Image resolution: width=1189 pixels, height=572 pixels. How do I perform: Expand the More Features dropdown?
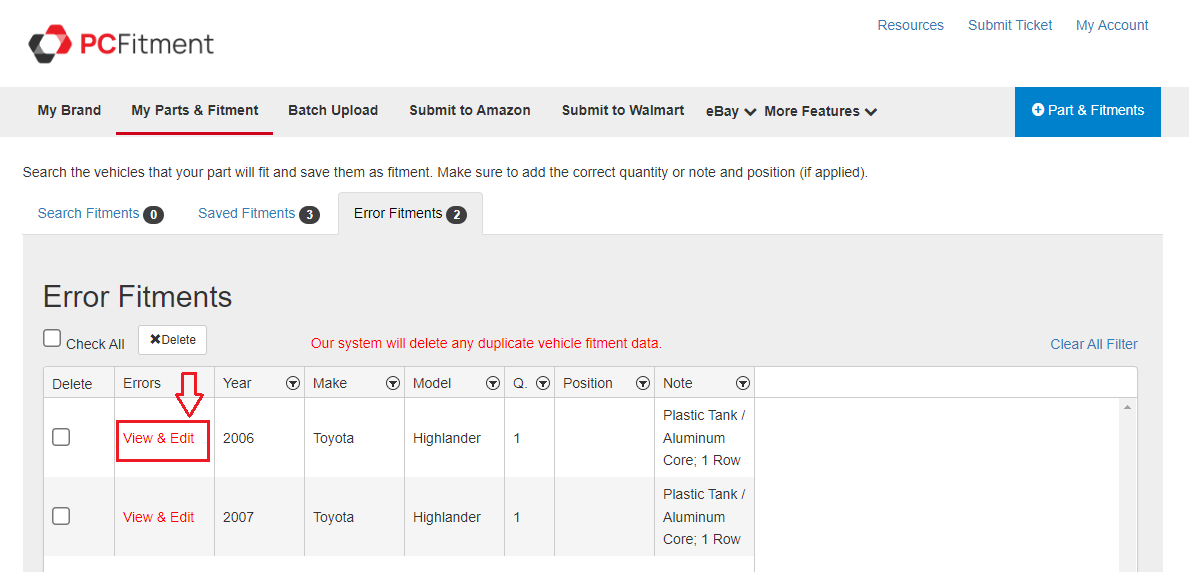(x=820, y=111)
